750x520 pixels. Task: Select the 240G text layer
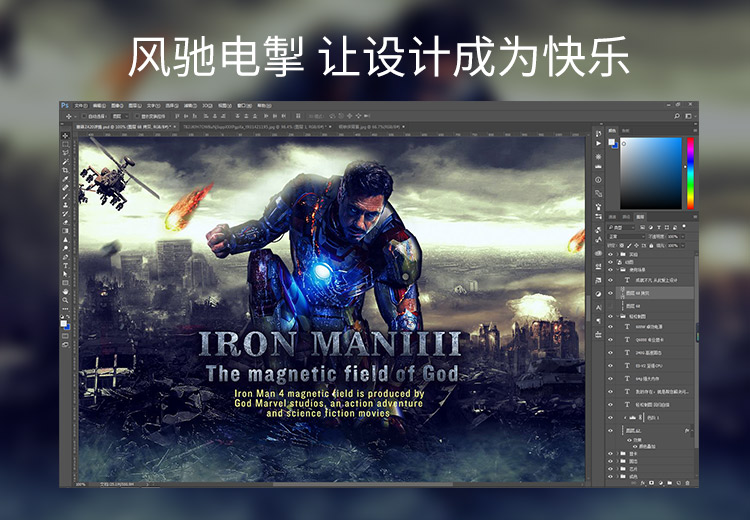pos(653,353)
